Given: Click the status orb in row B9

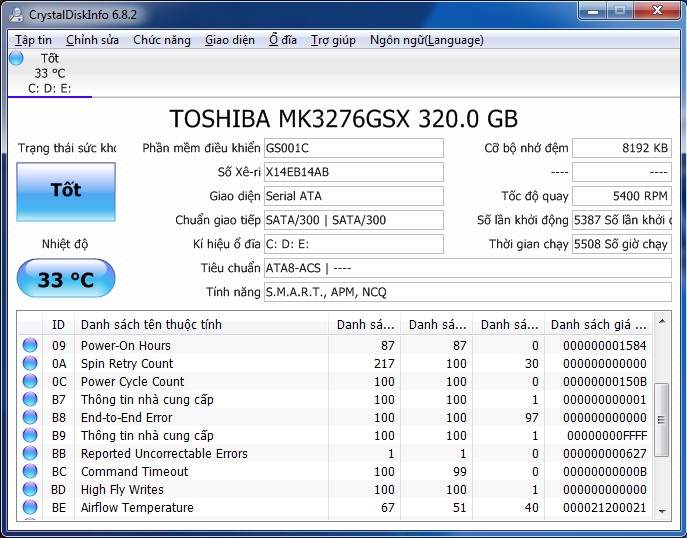Looking at the screenshot, I should click(x=30, y=435).
